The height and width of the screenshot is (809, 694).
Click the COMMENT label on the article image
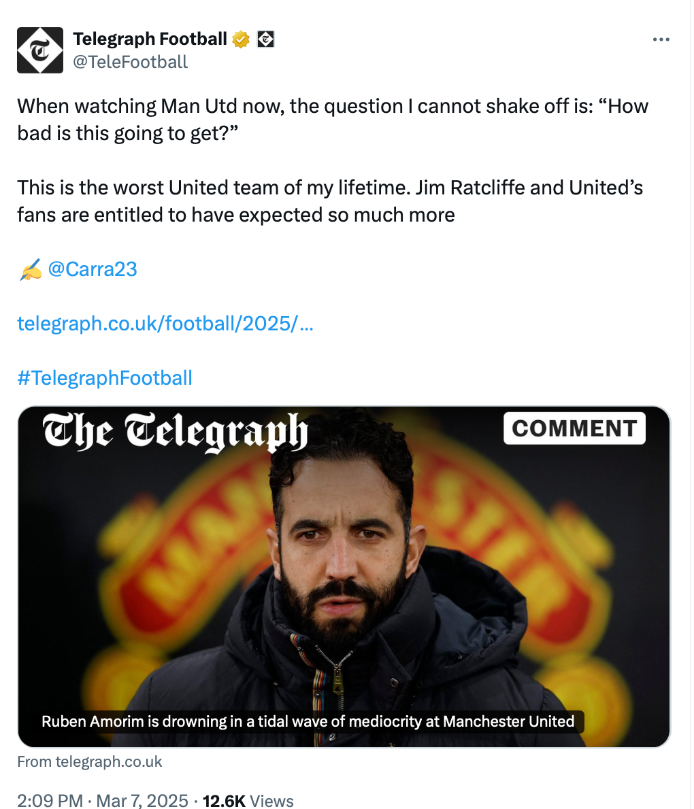(574, 429)
